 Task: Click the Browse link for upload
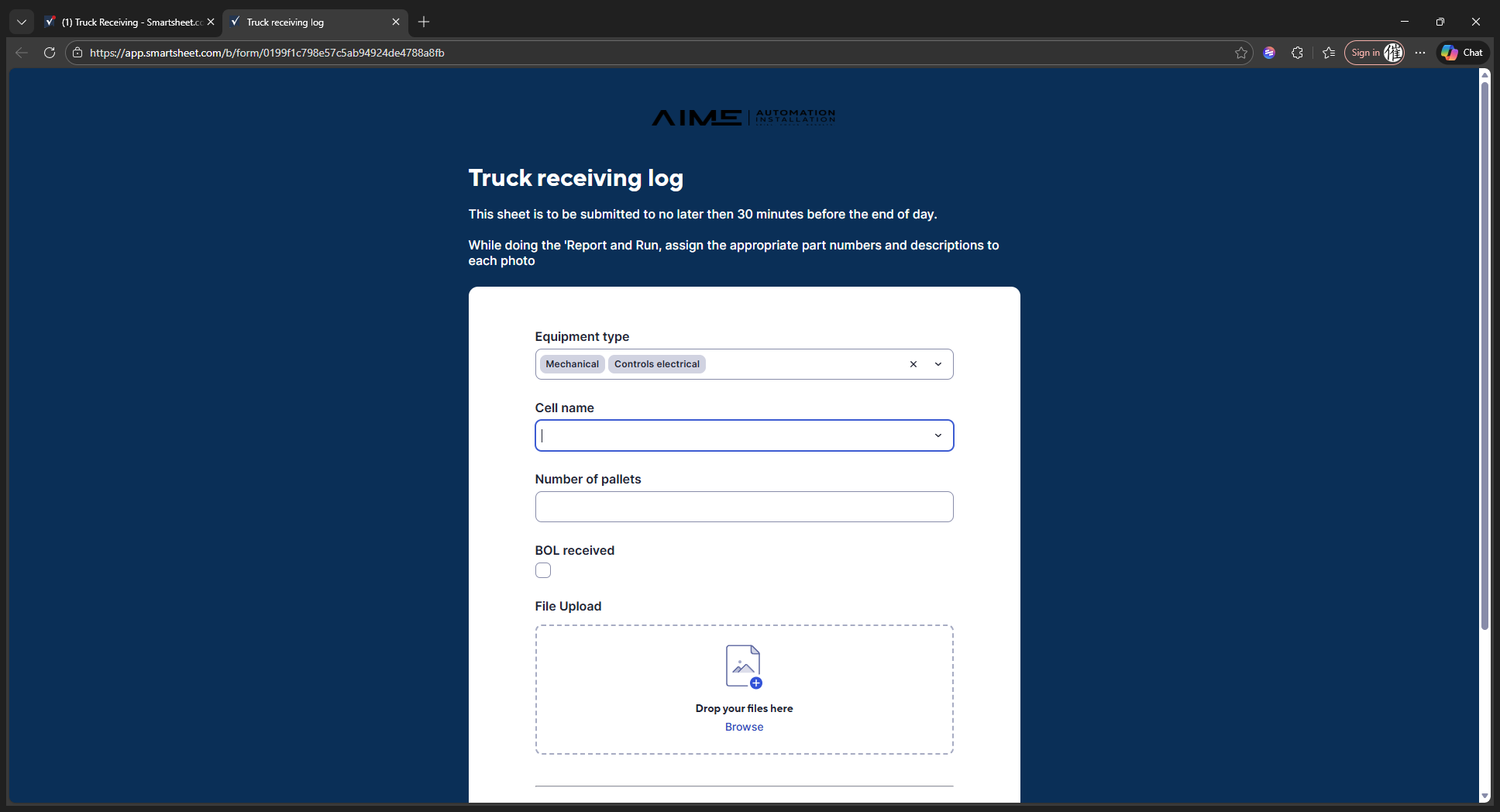pos(744,727)
